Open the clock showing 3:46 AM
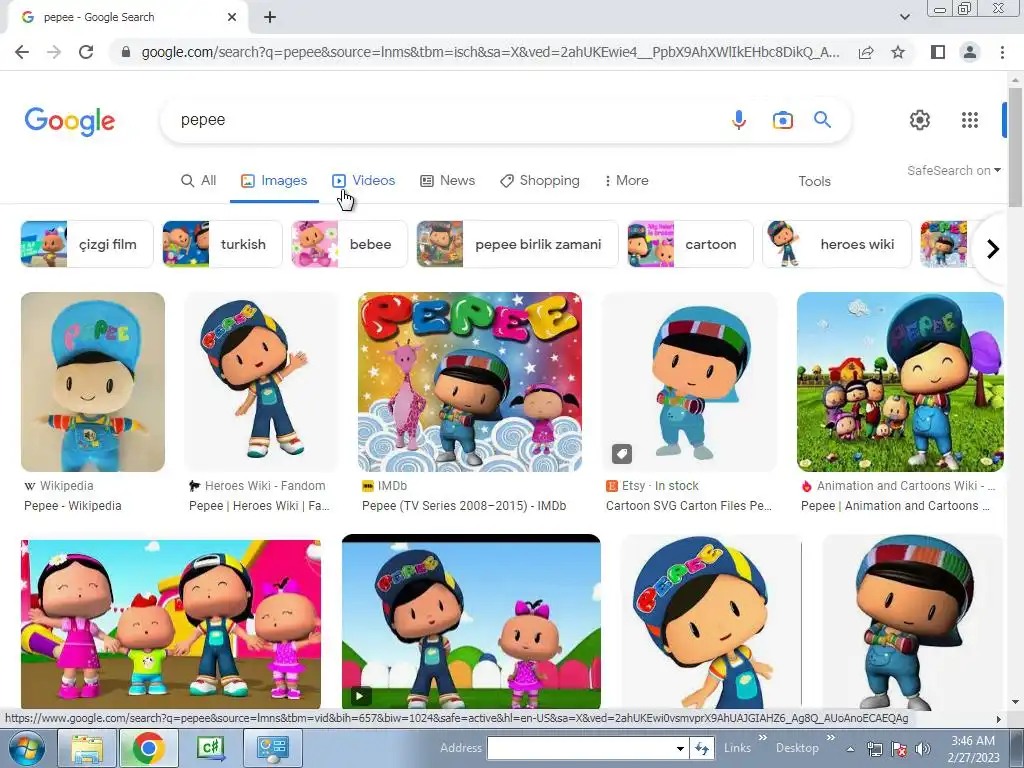Screen dimensions: 1024x768 click(x=973, y=749)
